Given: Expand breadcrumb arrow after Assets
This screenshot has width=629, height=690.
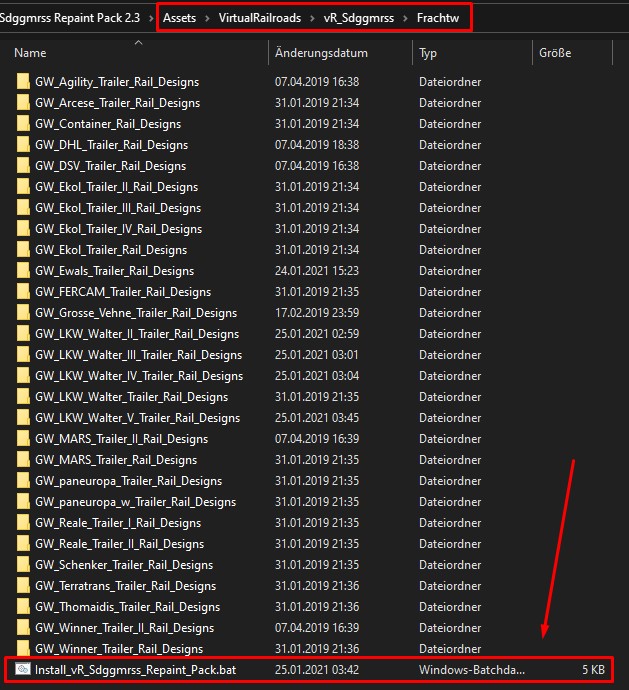Looking at the screenshot, I should pyautogui.click(x=207, y=16).
